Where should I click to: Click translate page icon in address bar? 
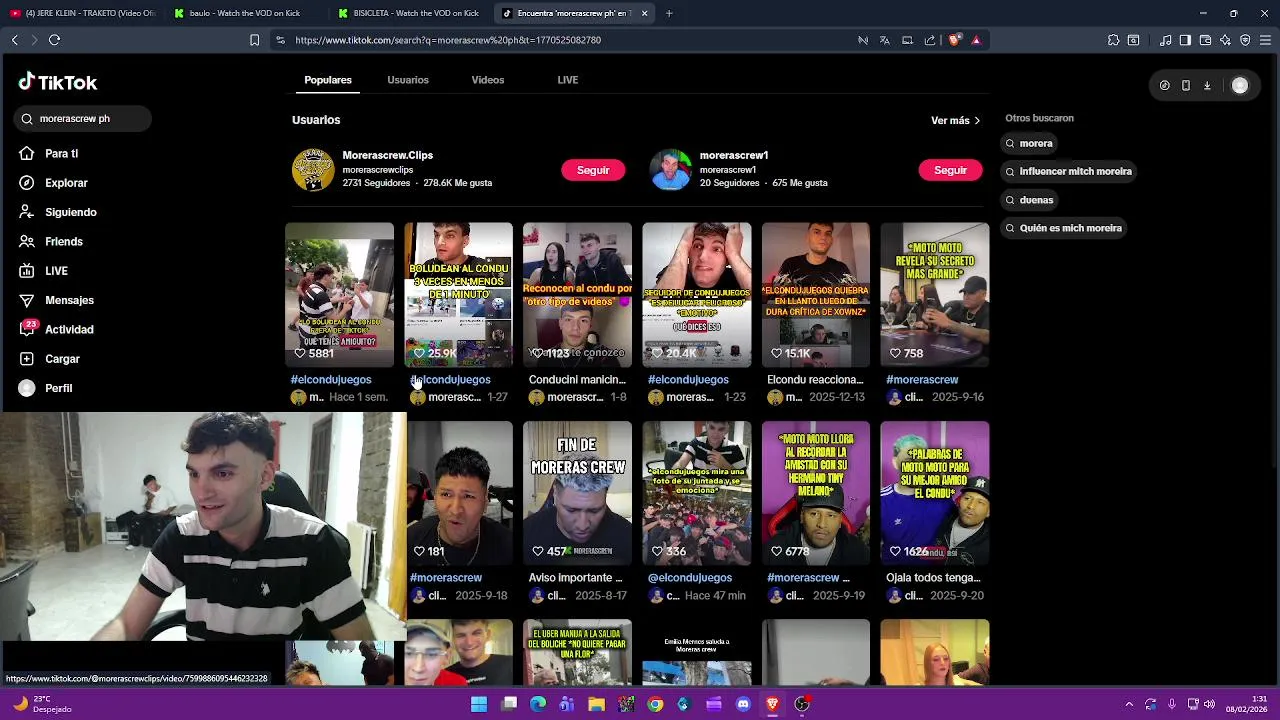tap(885, 40)
